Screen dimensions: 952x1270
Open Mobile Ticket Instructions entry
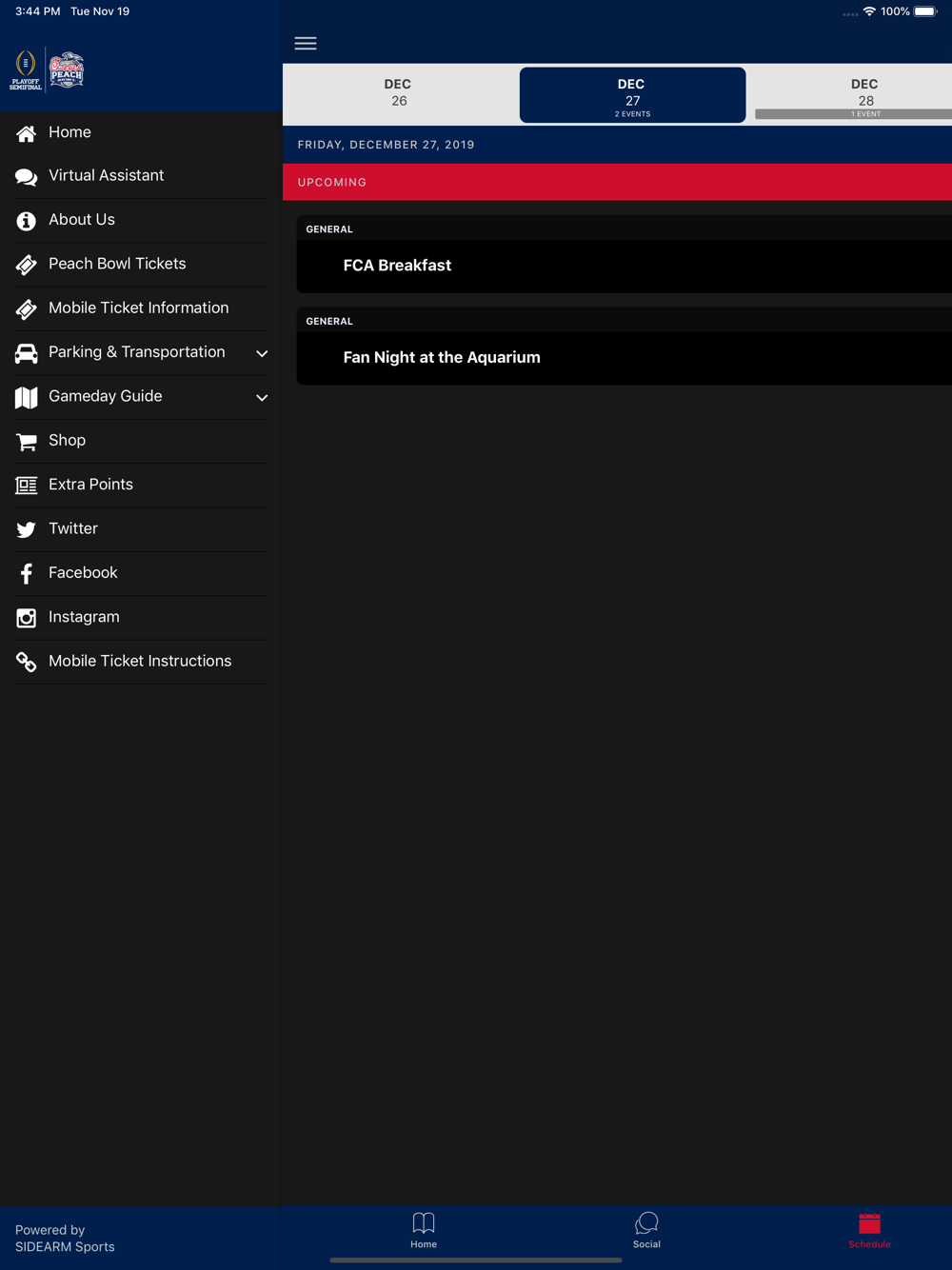[x=141, y=661]
